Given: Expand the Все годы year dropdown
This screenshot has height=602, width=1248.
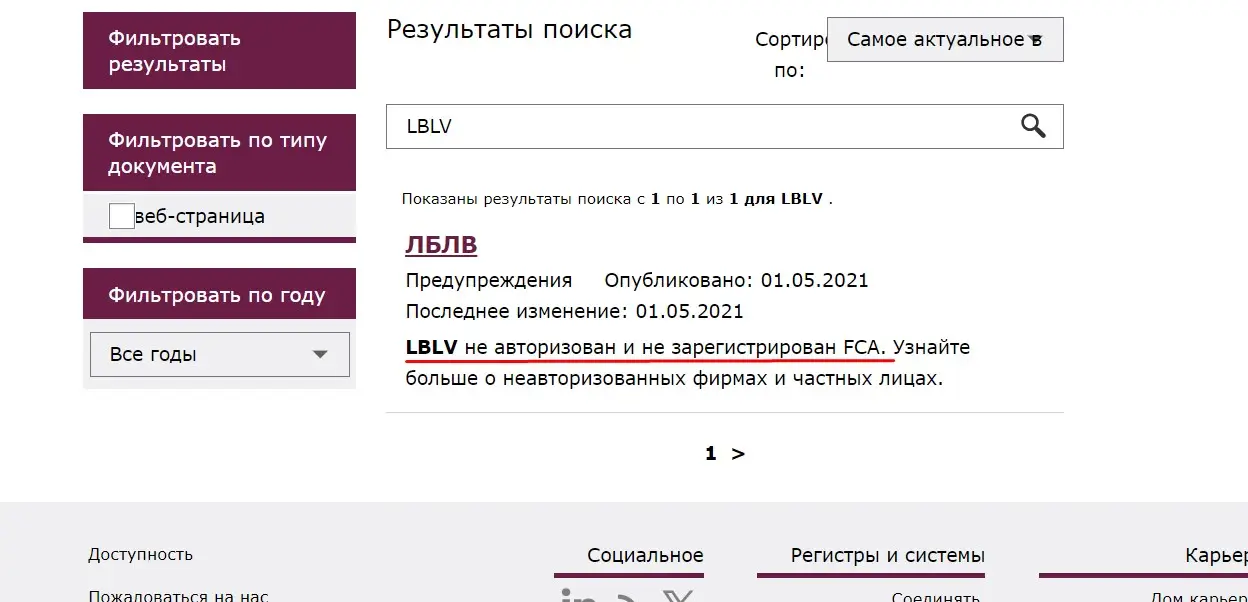Looking at the screenshot, I should [220, 354].
